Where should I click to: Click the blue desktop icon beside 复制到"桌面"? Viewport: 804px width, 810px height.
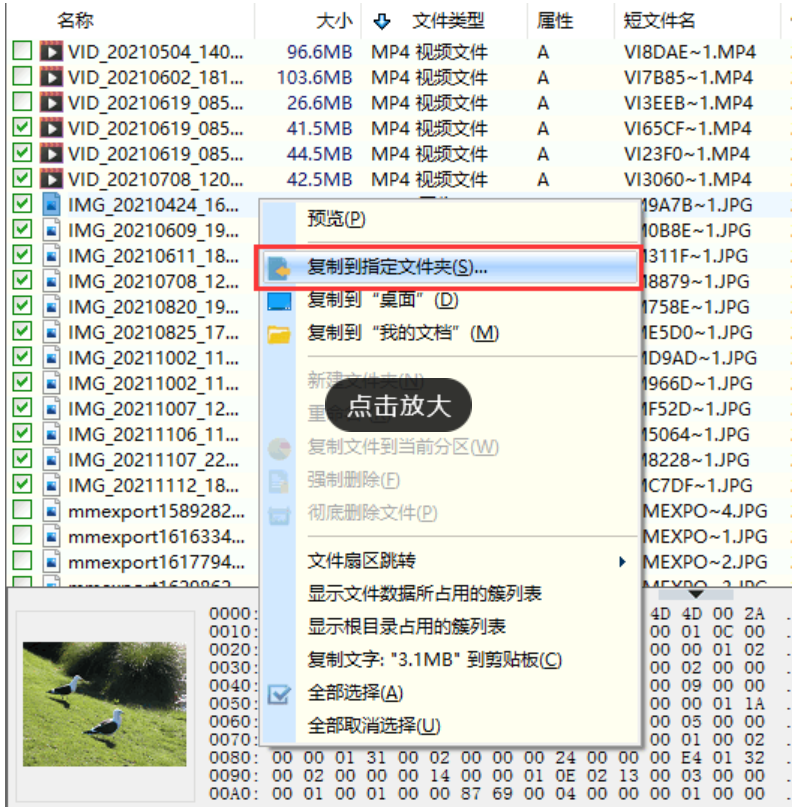[x=279, y=301]
